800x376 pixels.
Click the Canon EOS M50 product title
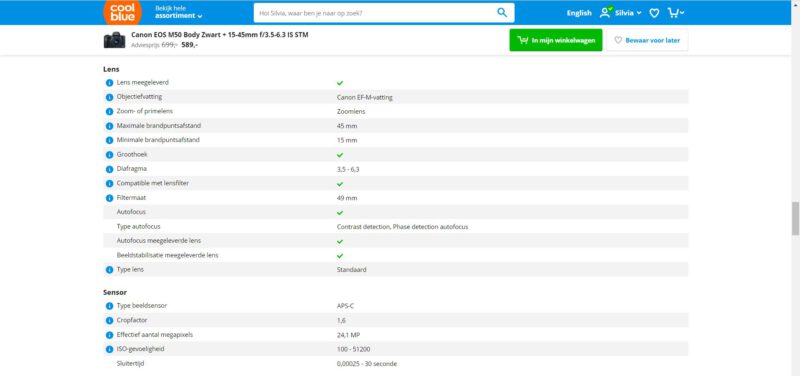click(x=219, y=35)
